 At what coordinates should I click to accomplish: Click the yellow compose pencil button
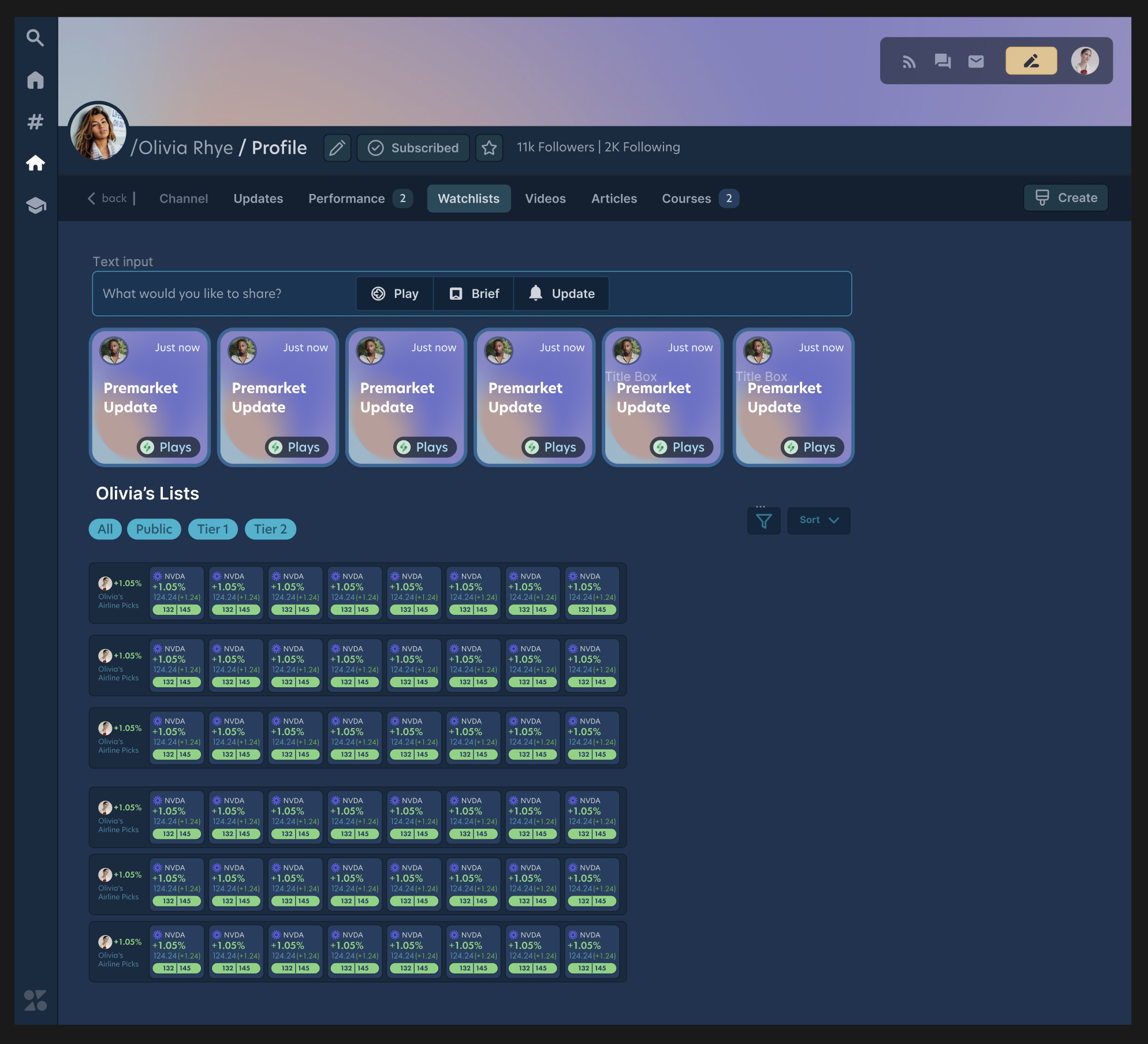[1031, 61]
